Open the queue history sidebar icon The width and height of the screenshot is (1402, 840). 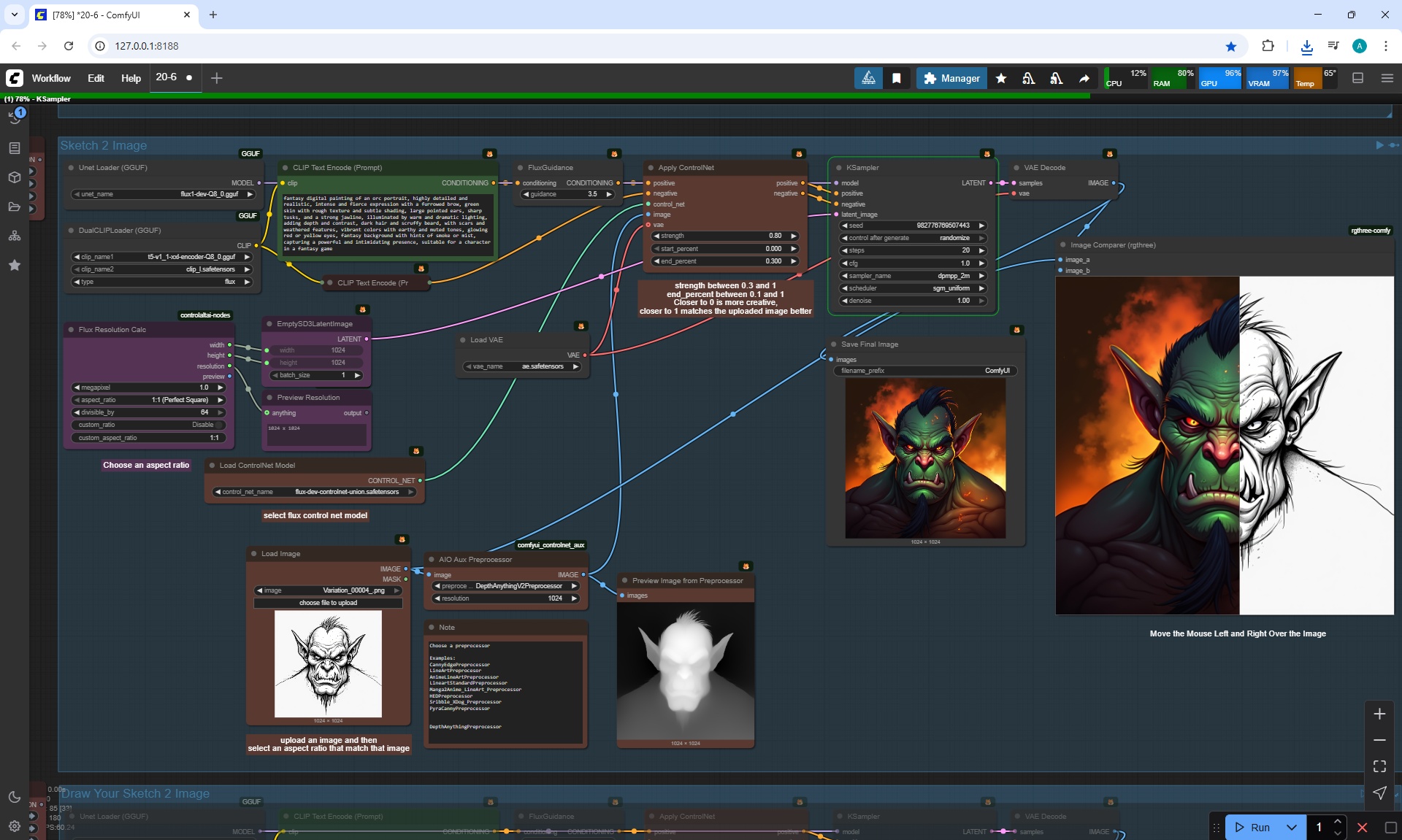pyautogui.click(x=15, y=117)
